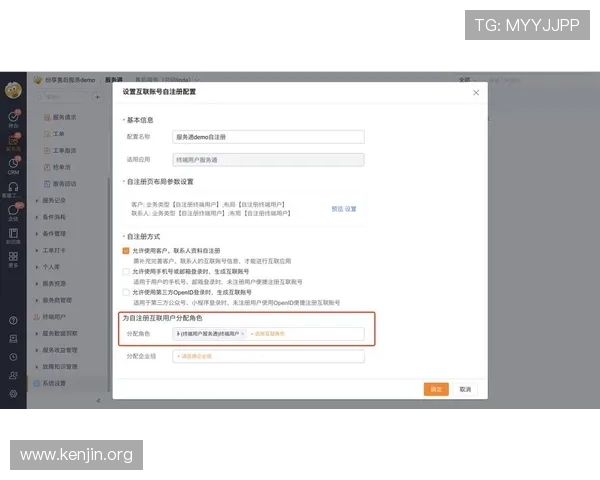This screenshot has height=480, width=600.
Task: Collapse the navigation panel with the arrow icon
Action: [98, 400]
